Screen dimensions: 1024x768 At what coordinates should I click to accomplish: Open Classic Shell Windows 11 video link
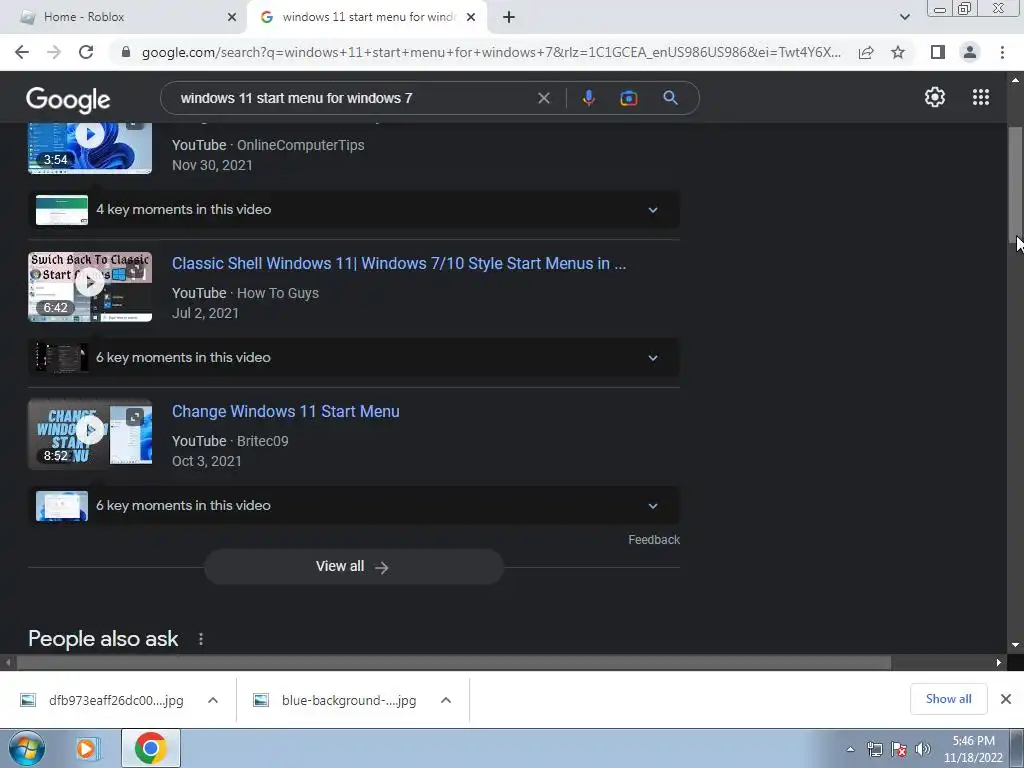point(398,263)
